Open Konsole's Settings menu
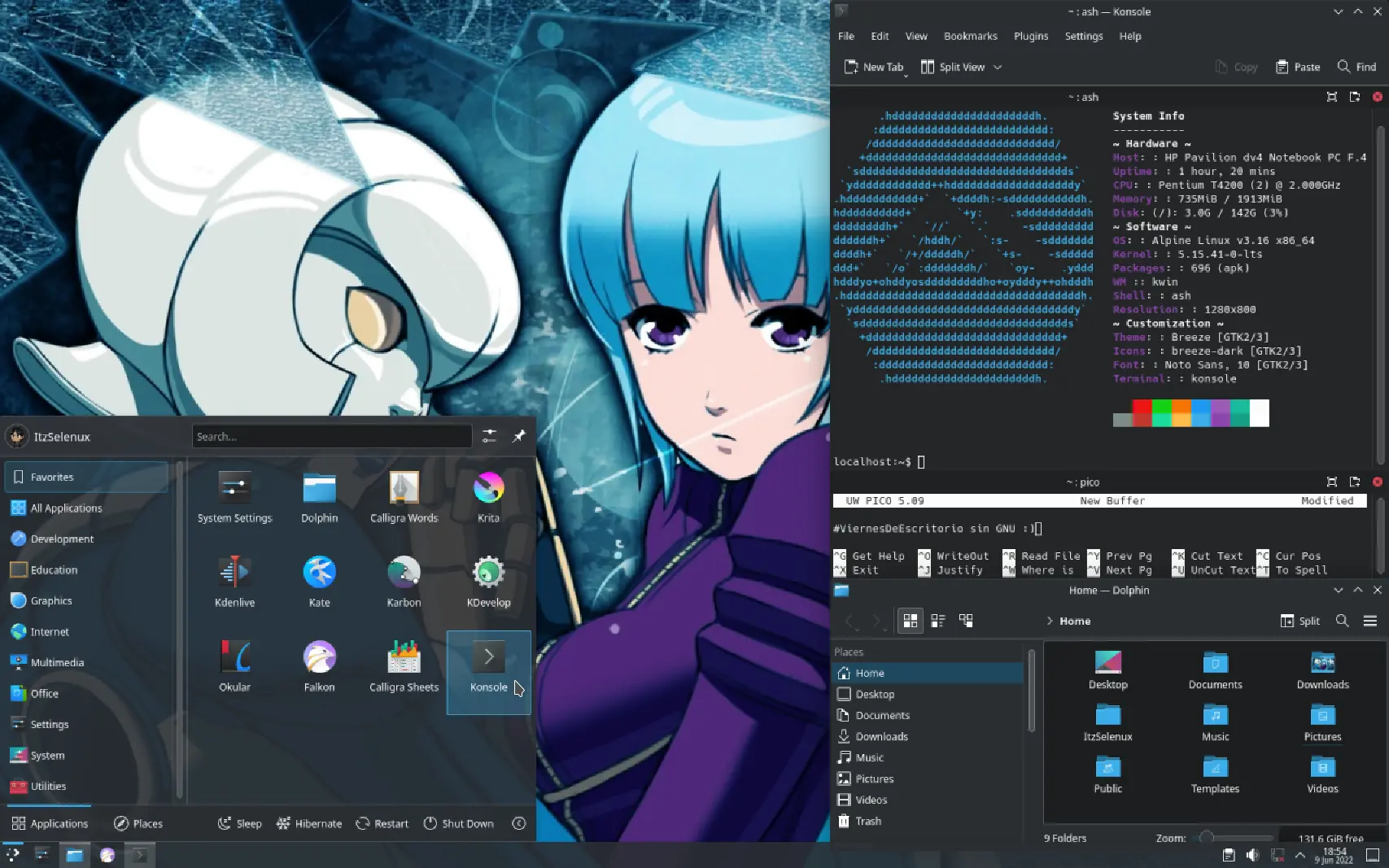The height and width of the screenshot is (868, 1389). pyautogui.click(x=1084, y=36)
